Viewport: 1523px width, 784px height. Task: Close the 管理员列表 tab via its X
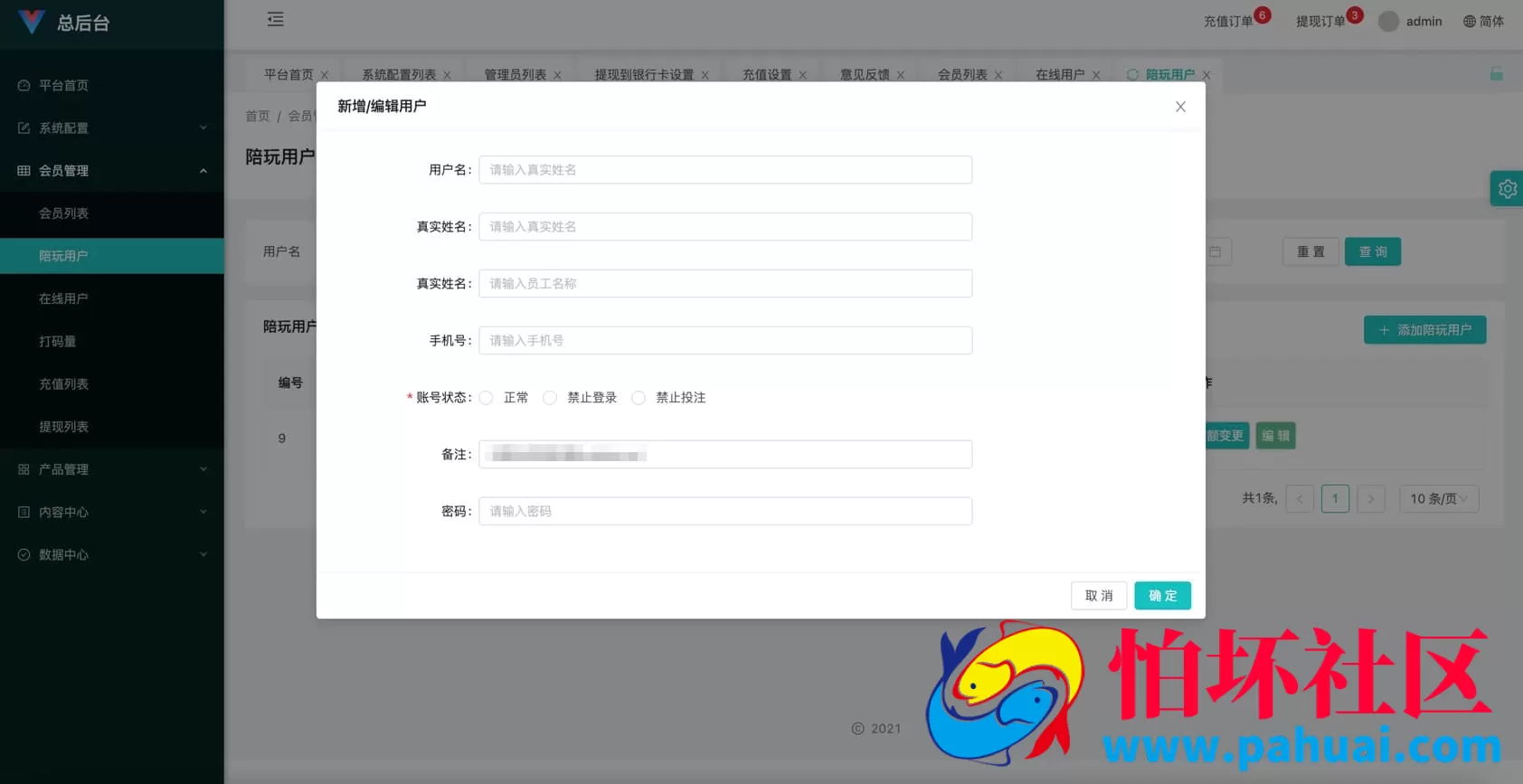557,75
